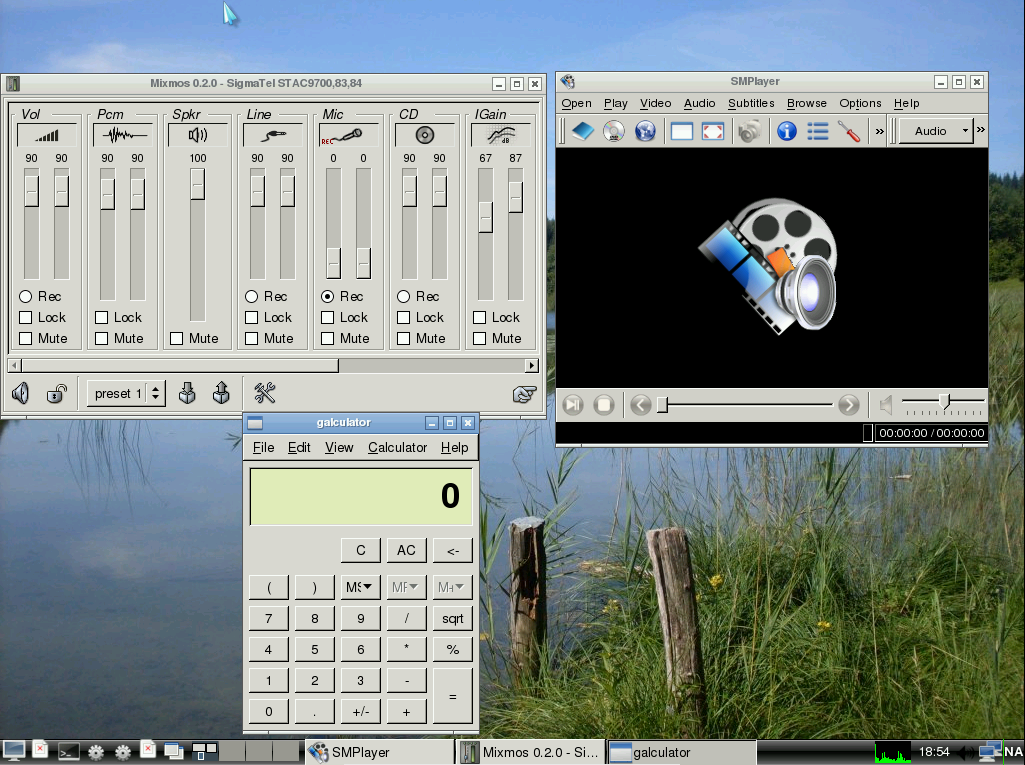Check the Spkr Mute checkbox

tap(176, 338)
